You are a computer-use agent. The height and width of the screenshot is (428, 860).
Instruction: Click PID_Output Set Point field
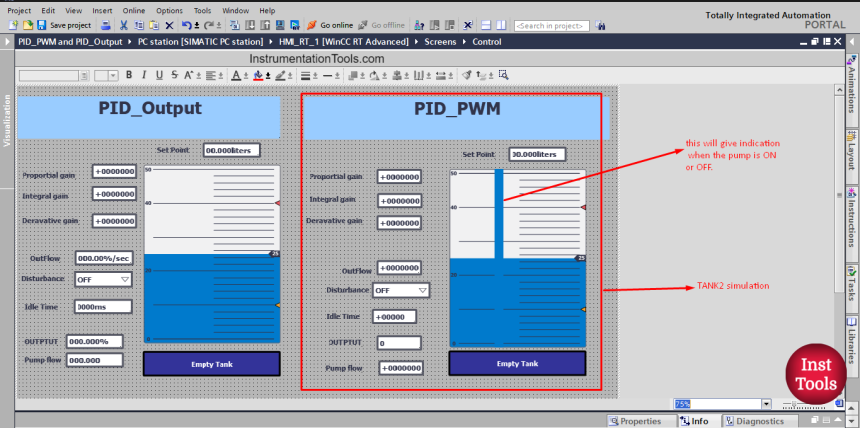231,150
